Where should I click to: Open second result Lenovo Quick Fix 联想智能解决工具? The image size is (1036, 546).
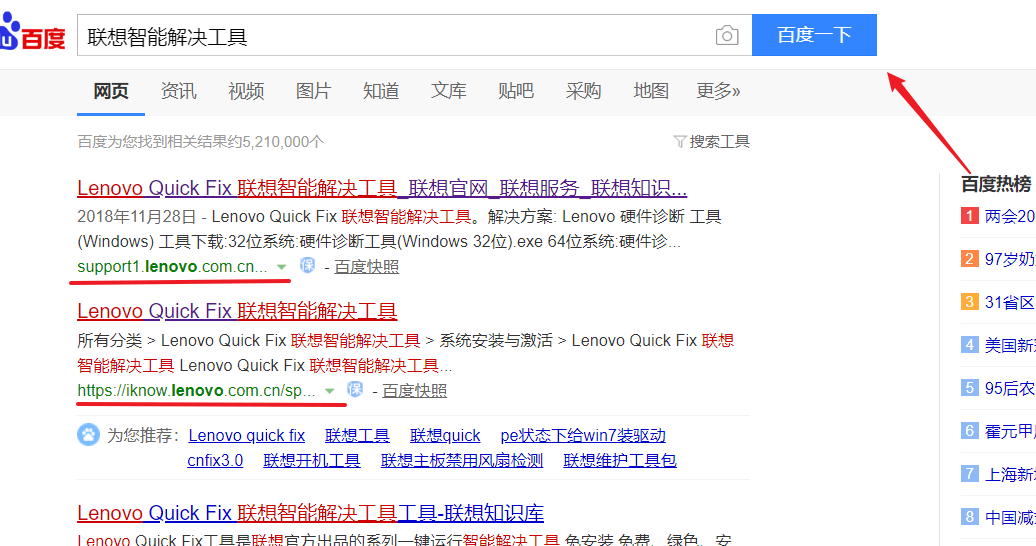pos(237,311)
